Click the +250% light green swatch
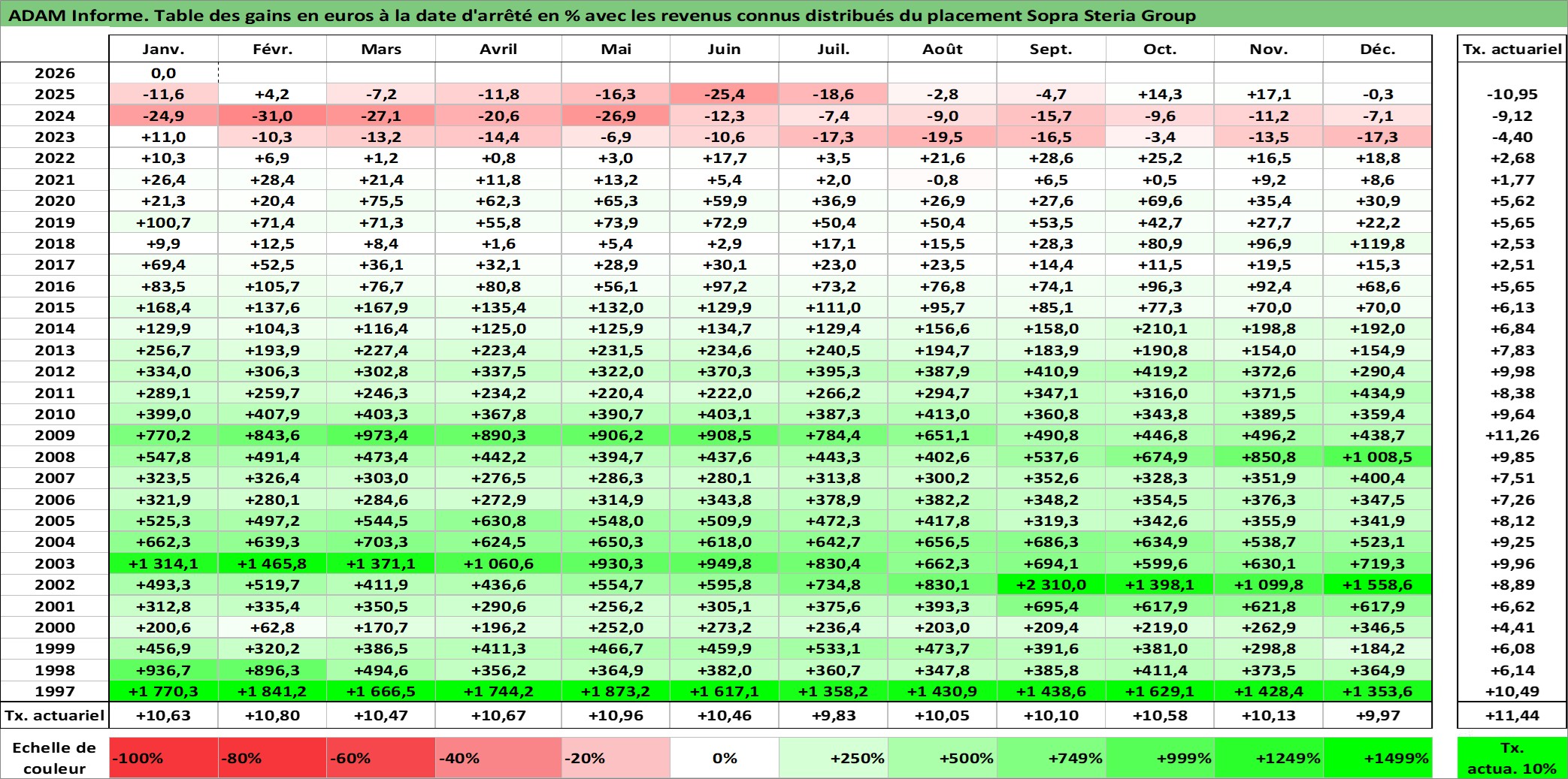1568x779 pixels. (x=834, y=758)
